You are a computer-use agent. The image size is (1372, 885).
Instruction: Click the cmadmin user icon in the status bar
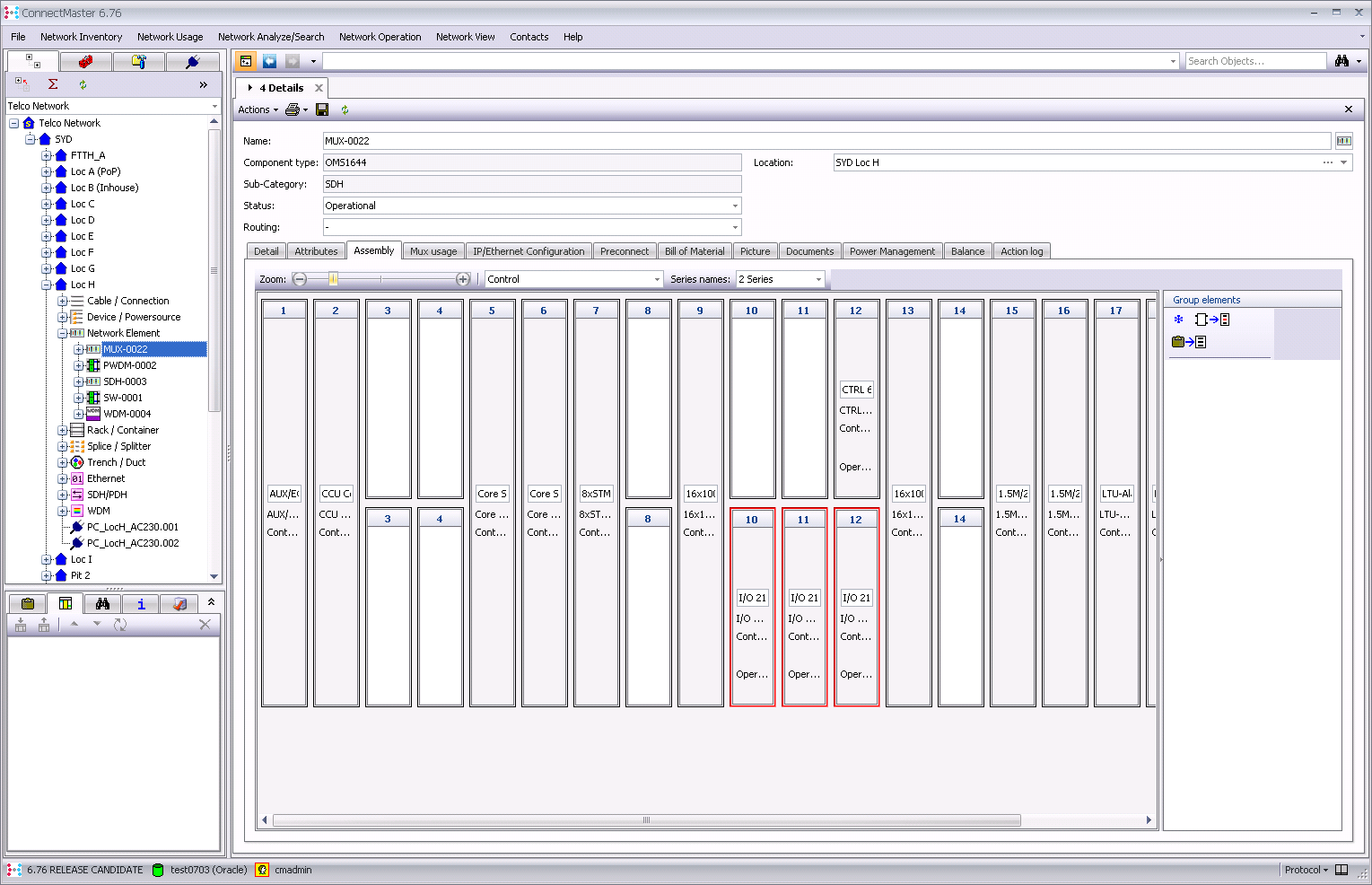click(x=262, y=870)
